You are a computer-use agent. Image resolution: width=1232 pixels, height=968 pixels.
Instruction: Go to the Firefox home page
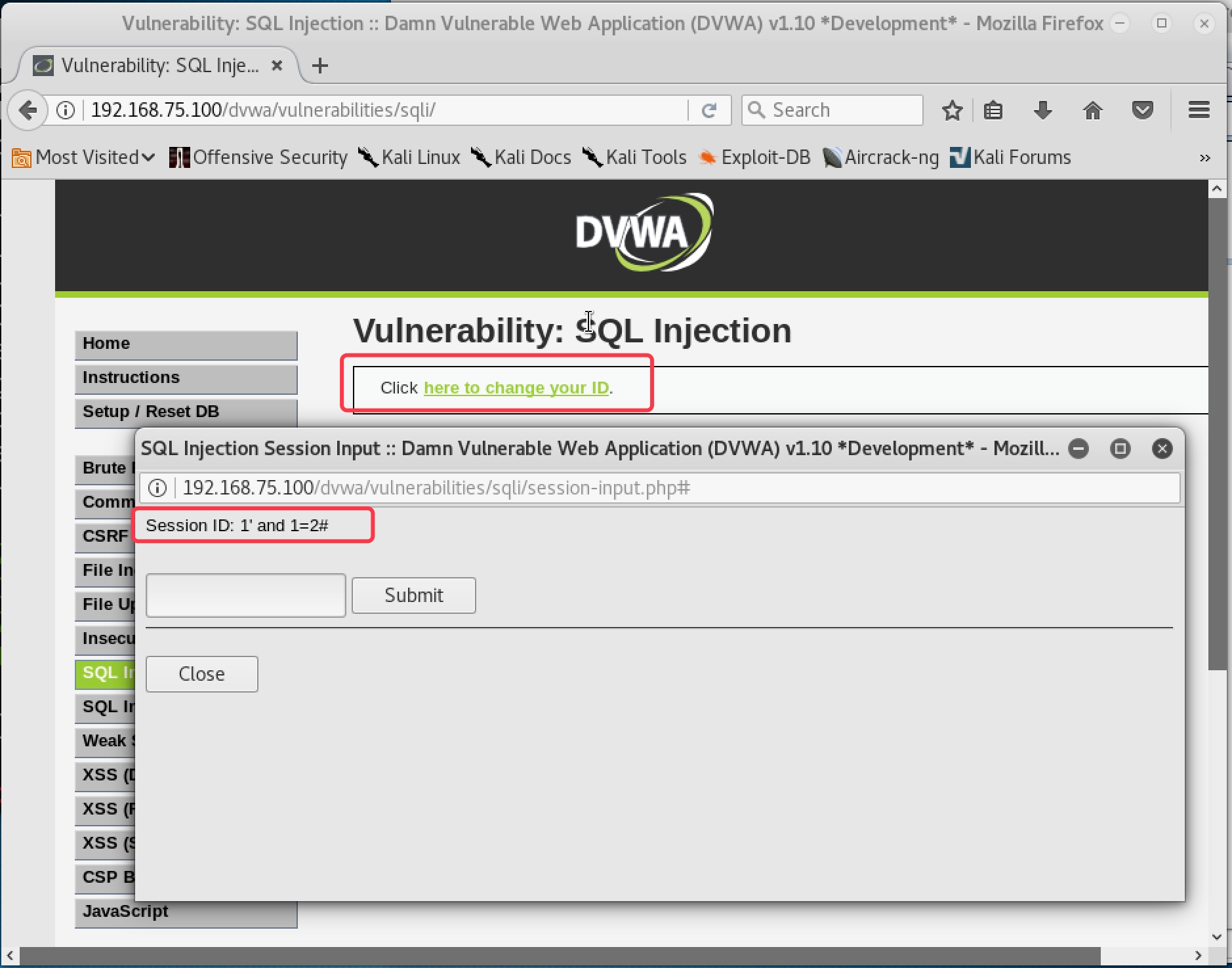[1092, 110]
